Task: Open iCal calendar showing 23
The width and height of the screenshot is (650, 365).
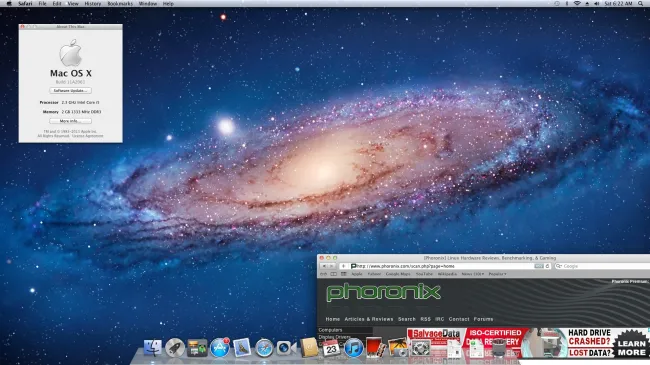Action: point(331,348)
